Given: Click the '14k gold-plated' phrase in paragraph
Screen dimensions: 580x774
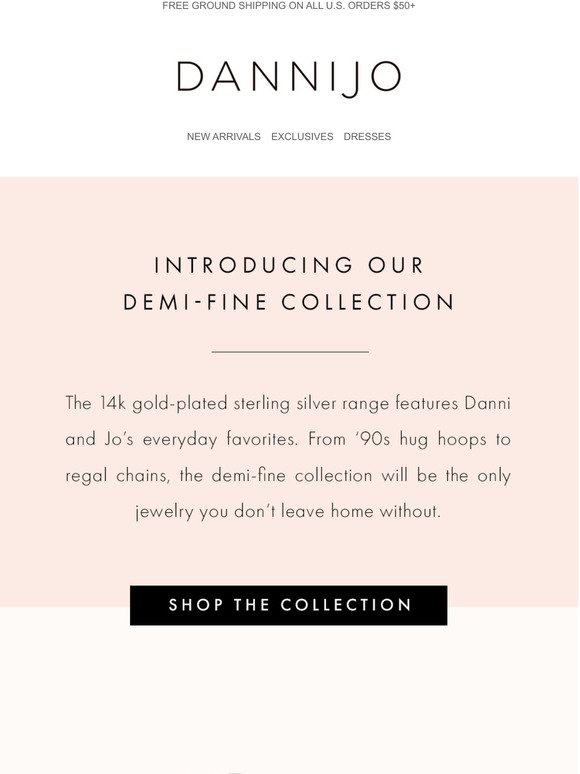Looking at the screenshot, I should (x=163, y=404).
